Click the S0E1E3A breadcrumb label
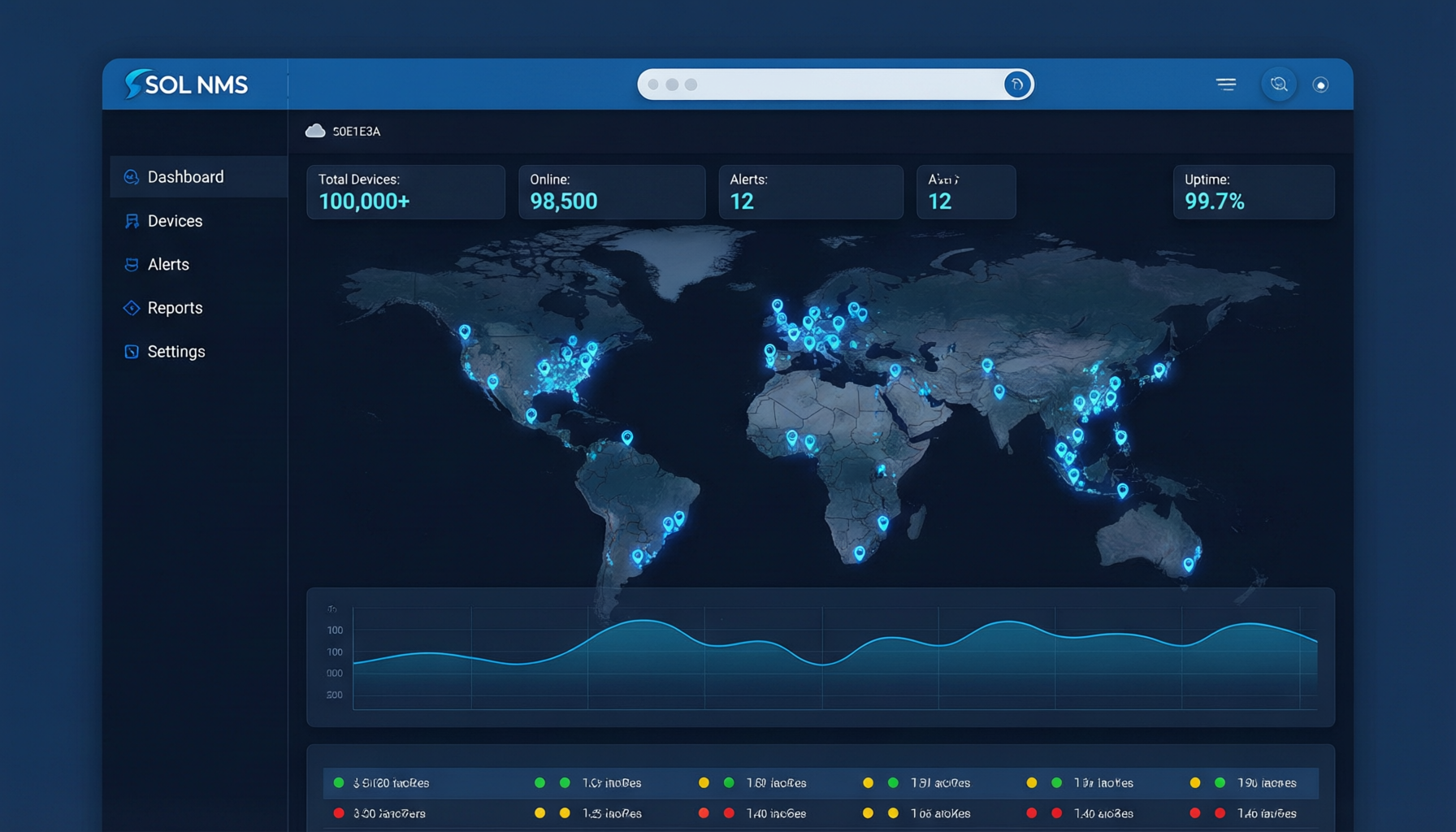Viewport: 1456px width, 832px height. point(356,132)
